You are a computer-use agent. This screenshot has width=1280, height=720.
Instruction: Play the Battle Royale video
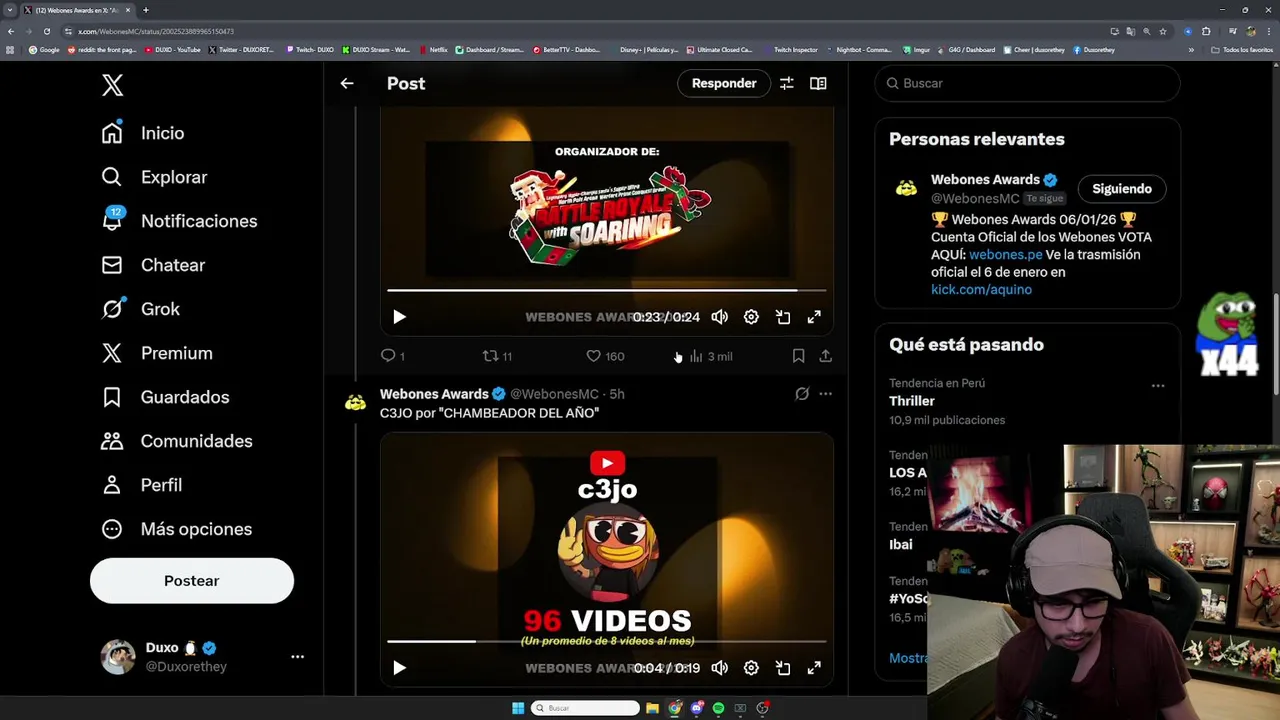(399, 317)
